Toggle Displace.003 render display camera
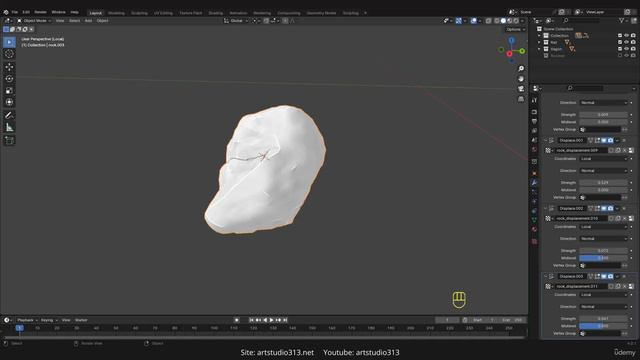 pyautogui.click(x=610, y=276)
